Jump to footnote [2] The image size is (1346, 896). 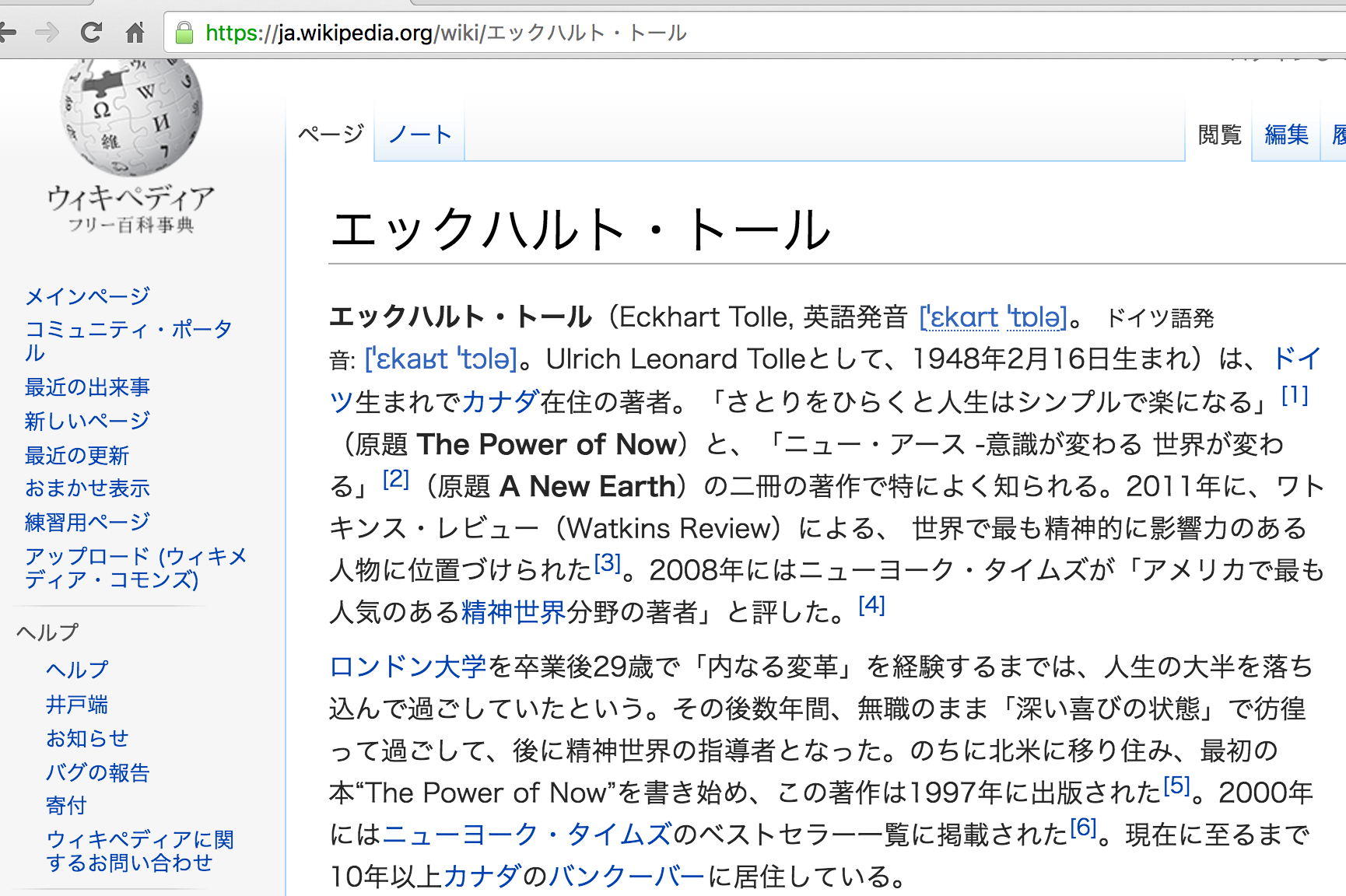pyautogui.click(x=396, y=479)
